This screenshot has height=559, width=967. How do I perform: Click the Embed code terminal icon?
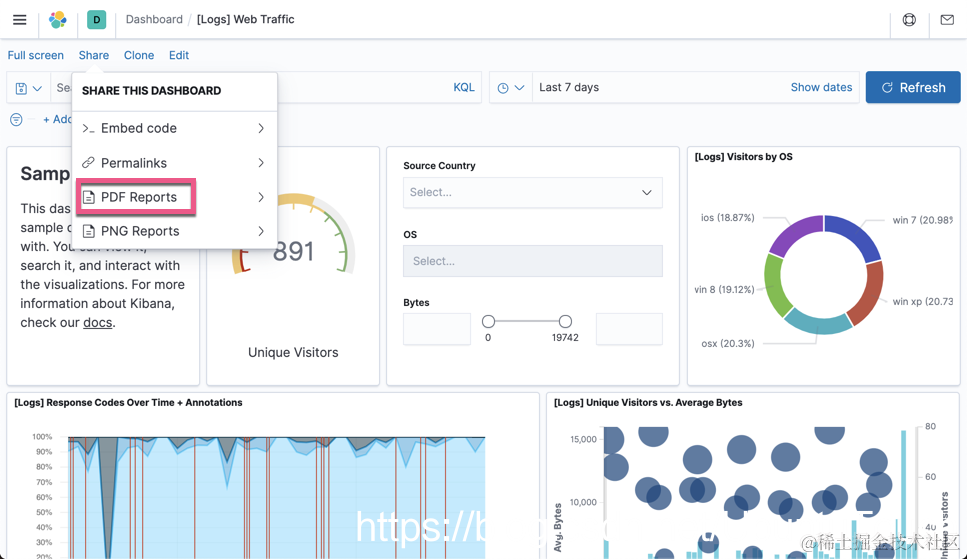[x=88, y=128]
